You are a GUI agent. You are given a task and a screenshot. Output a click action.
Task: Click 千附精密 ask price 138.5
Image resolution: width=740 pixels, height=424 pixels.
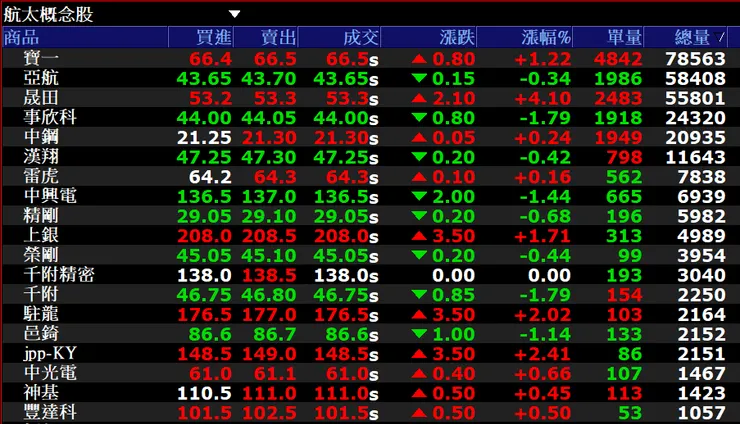click(269, 275)
